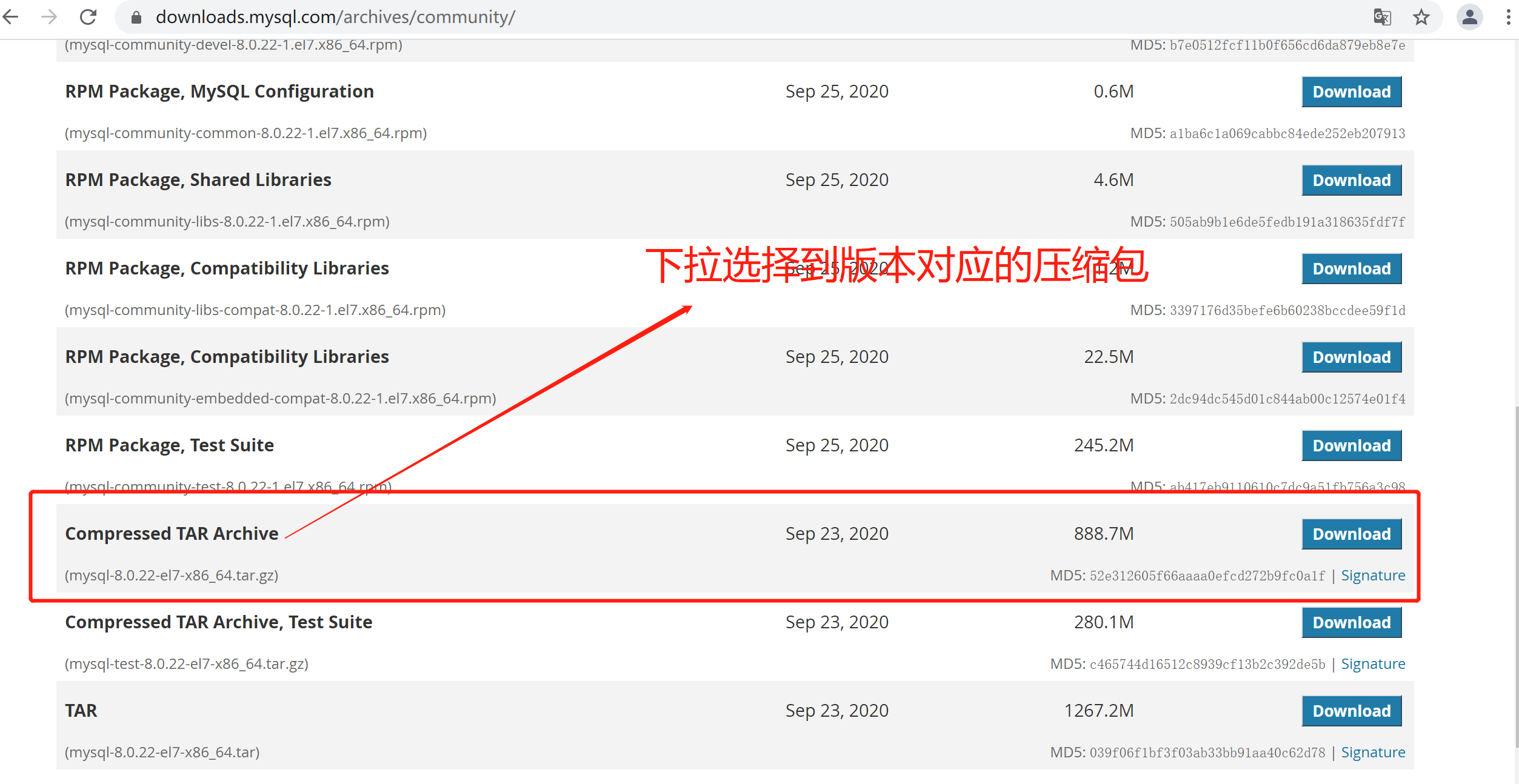Viewport: 1519px width, 784px height.
Task: Click the padlock site security icon
Action: point(136,18)
